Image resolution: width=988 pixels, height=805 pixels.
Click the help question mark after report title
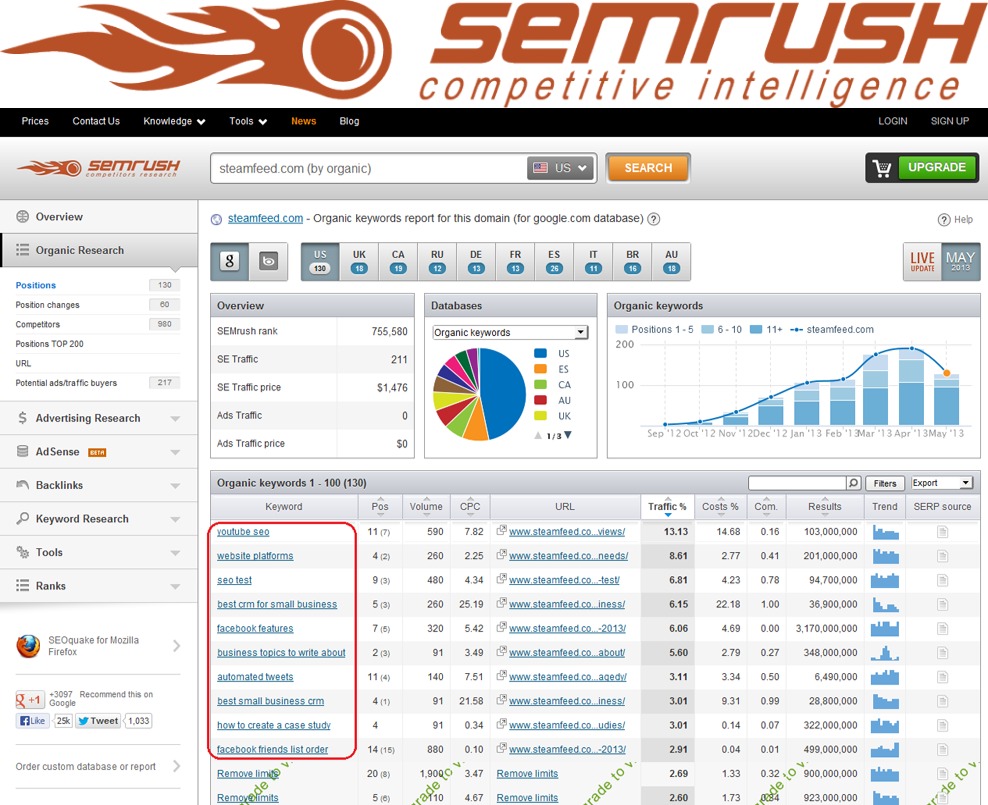coord(654,219)
